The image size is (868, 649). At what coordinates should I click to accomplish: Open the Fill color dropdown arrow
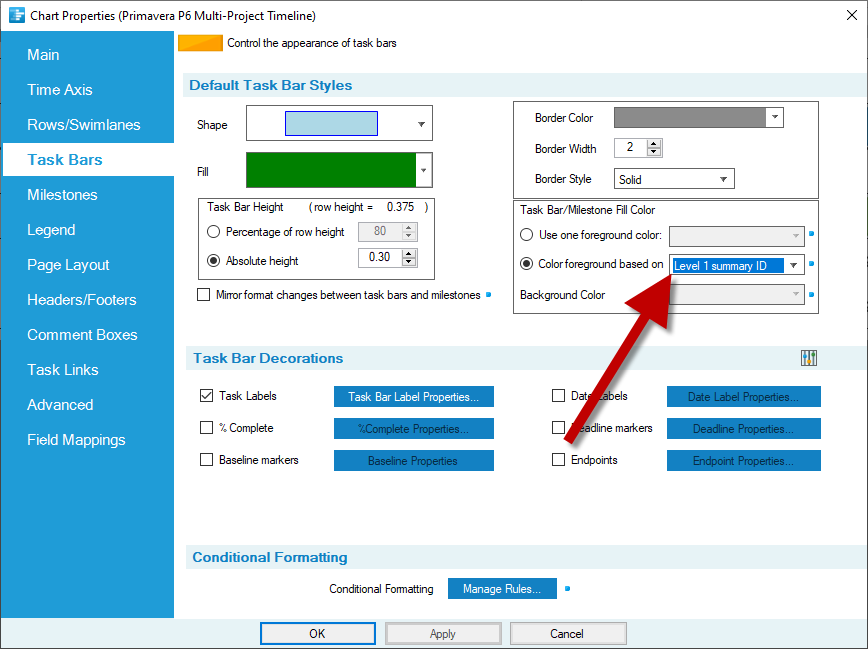tap(423, 170)
